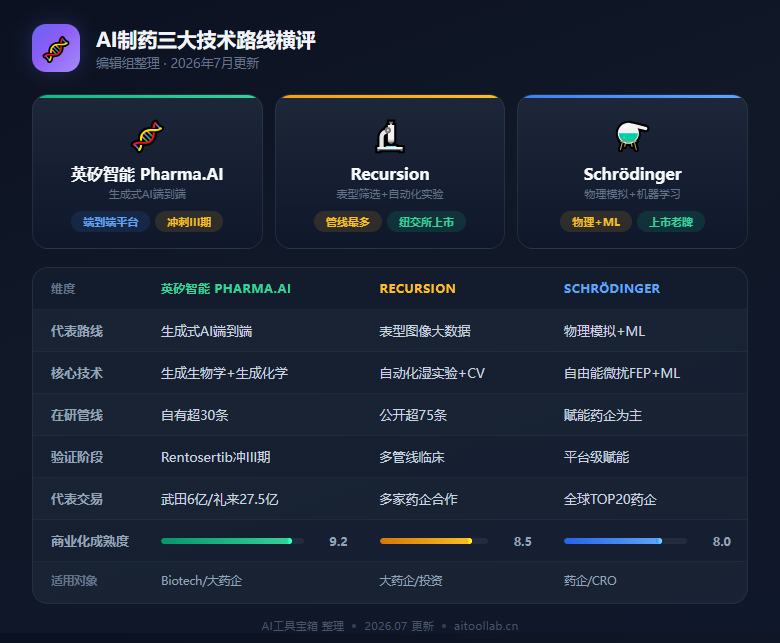Click the AI制药三大技术路线横评 title
This screenshot has width=780, height=643.
point(206,40)
